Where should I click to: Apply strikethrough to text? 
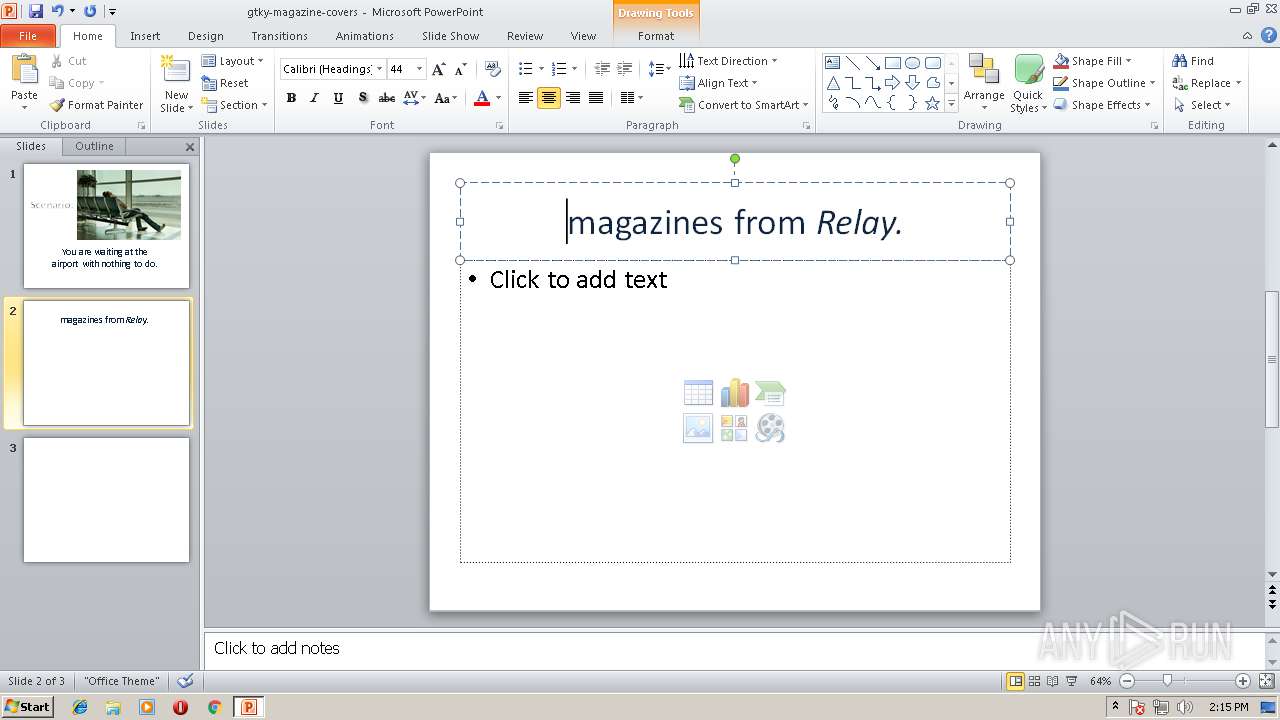coord(386,98)
